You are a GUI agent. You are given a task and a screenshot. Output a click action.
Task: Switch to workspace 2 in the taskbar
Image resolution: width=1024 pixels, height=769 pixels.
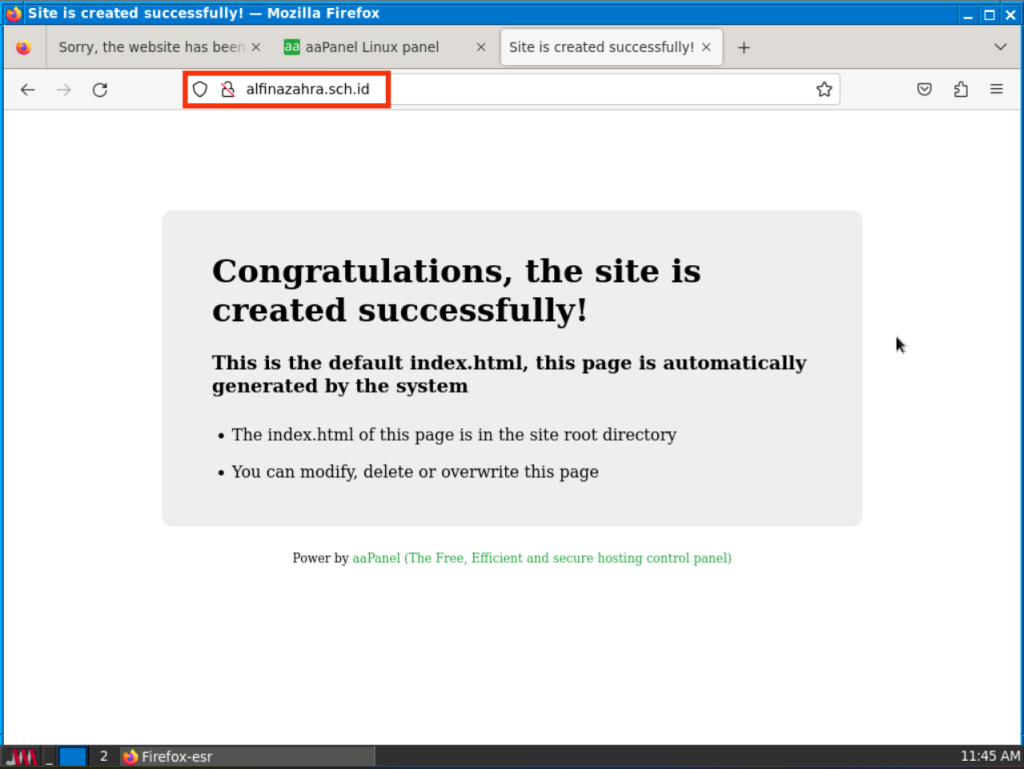(103, 756)
